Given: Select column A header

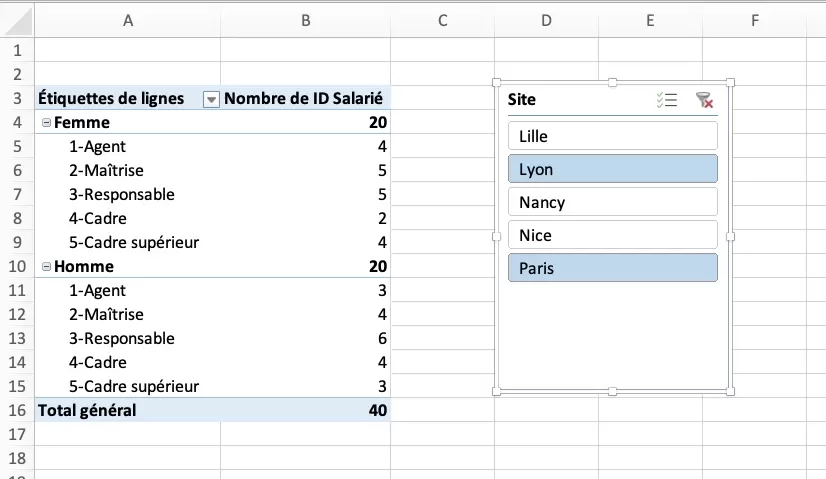Looking at the screenshot, I should [128, 20].
